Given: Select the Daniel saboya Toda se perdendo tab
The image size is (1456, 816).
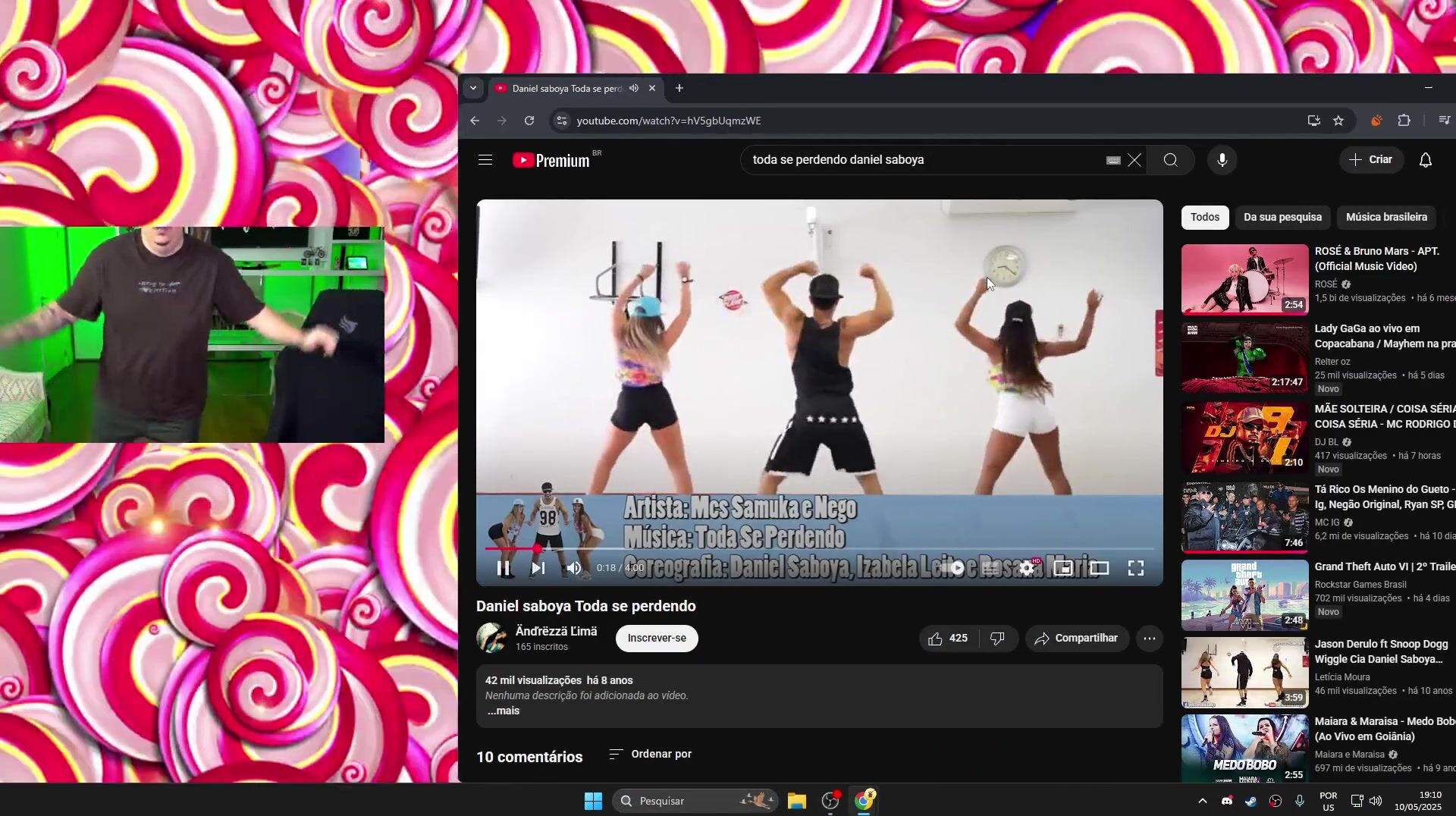Looking at the screenshot, I should click(566, 89).
